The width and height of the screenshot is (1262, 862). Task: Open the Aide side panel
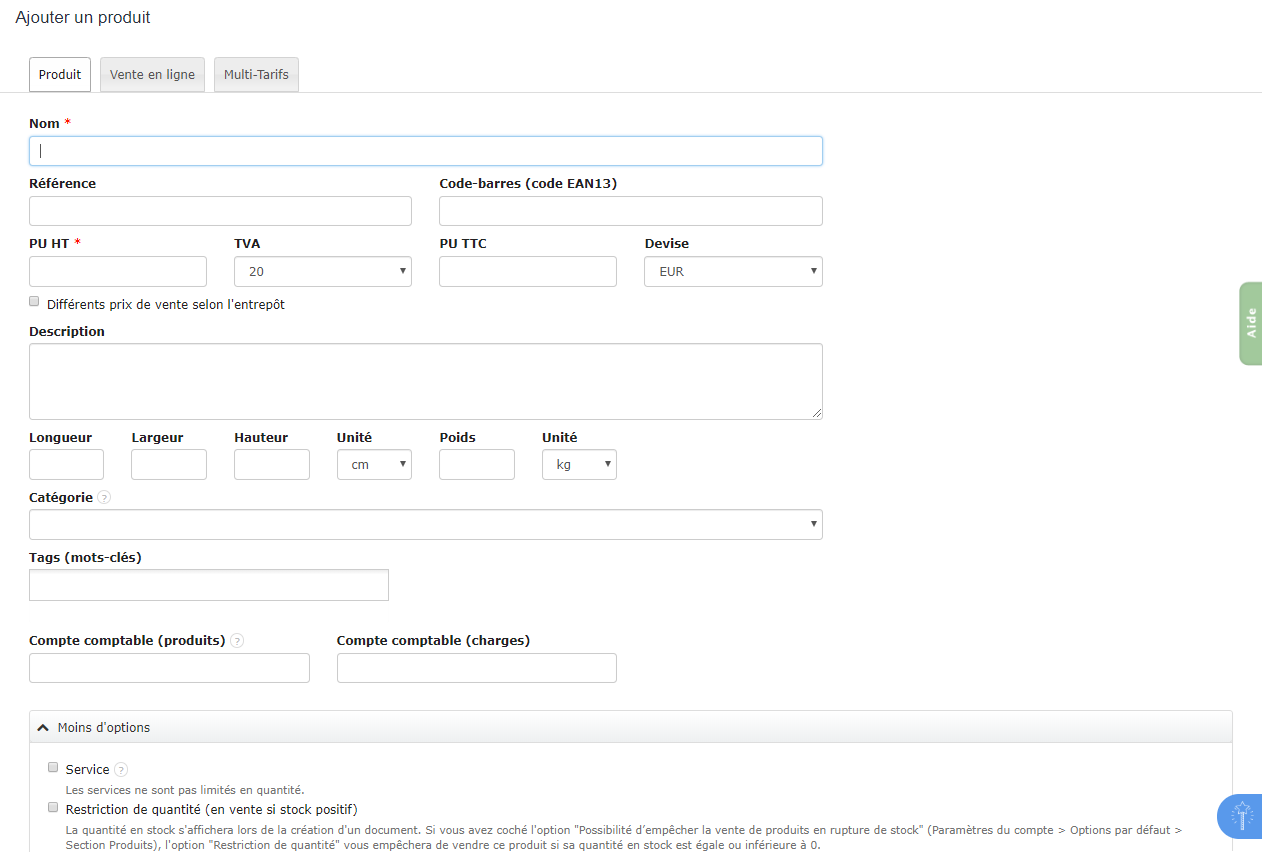[x=1250, y=323]
